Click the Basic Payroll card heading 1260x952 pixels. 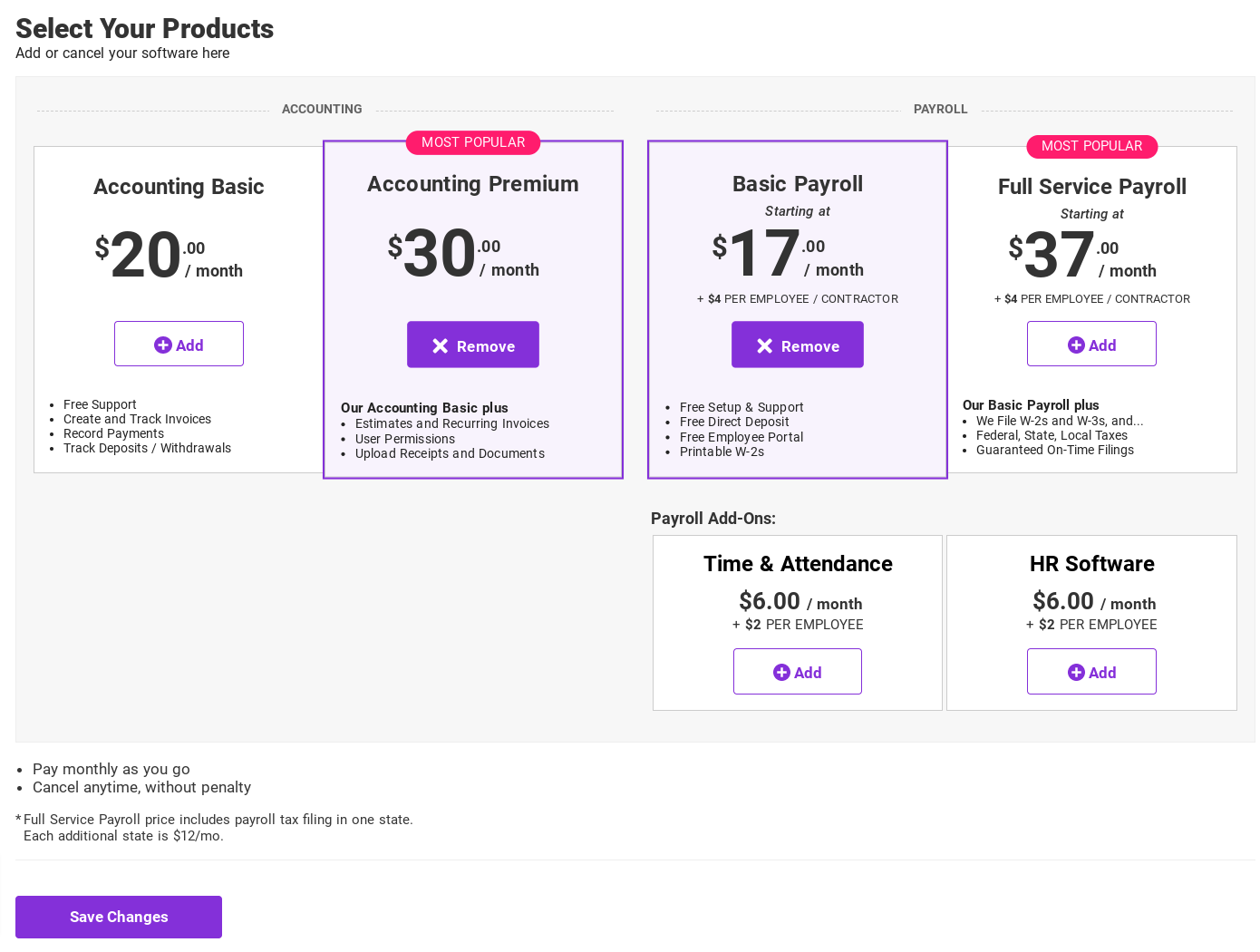[798, 184]
